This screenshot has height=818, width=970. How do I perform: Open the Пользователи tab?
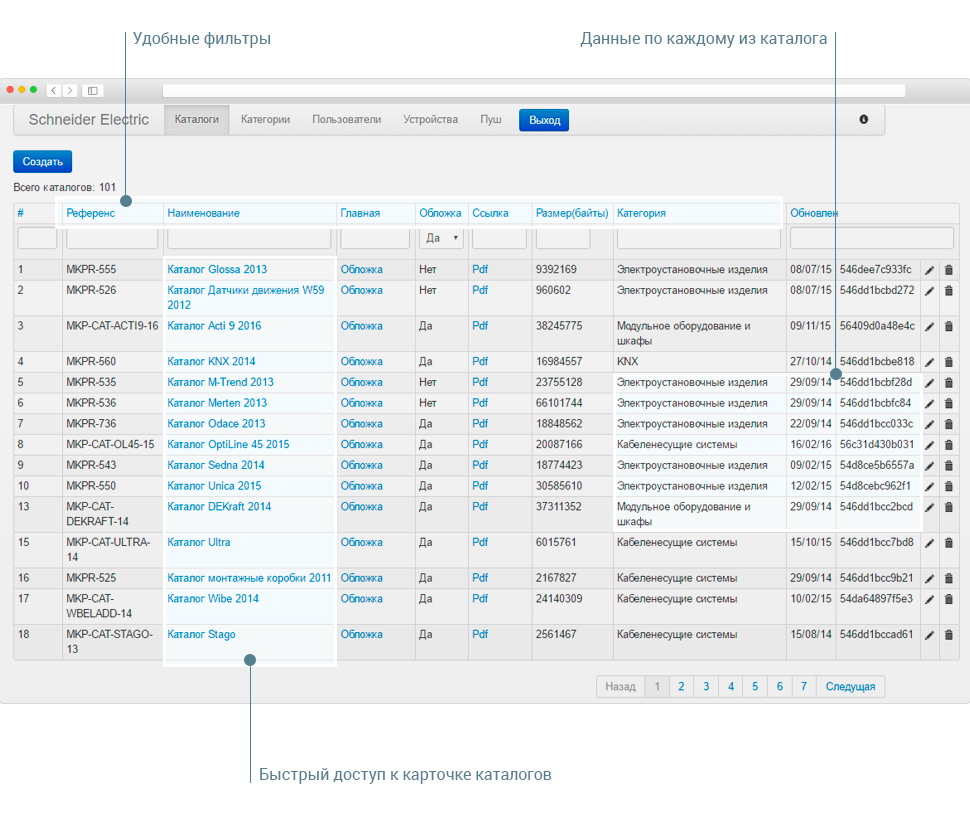(x=346, y=119)
